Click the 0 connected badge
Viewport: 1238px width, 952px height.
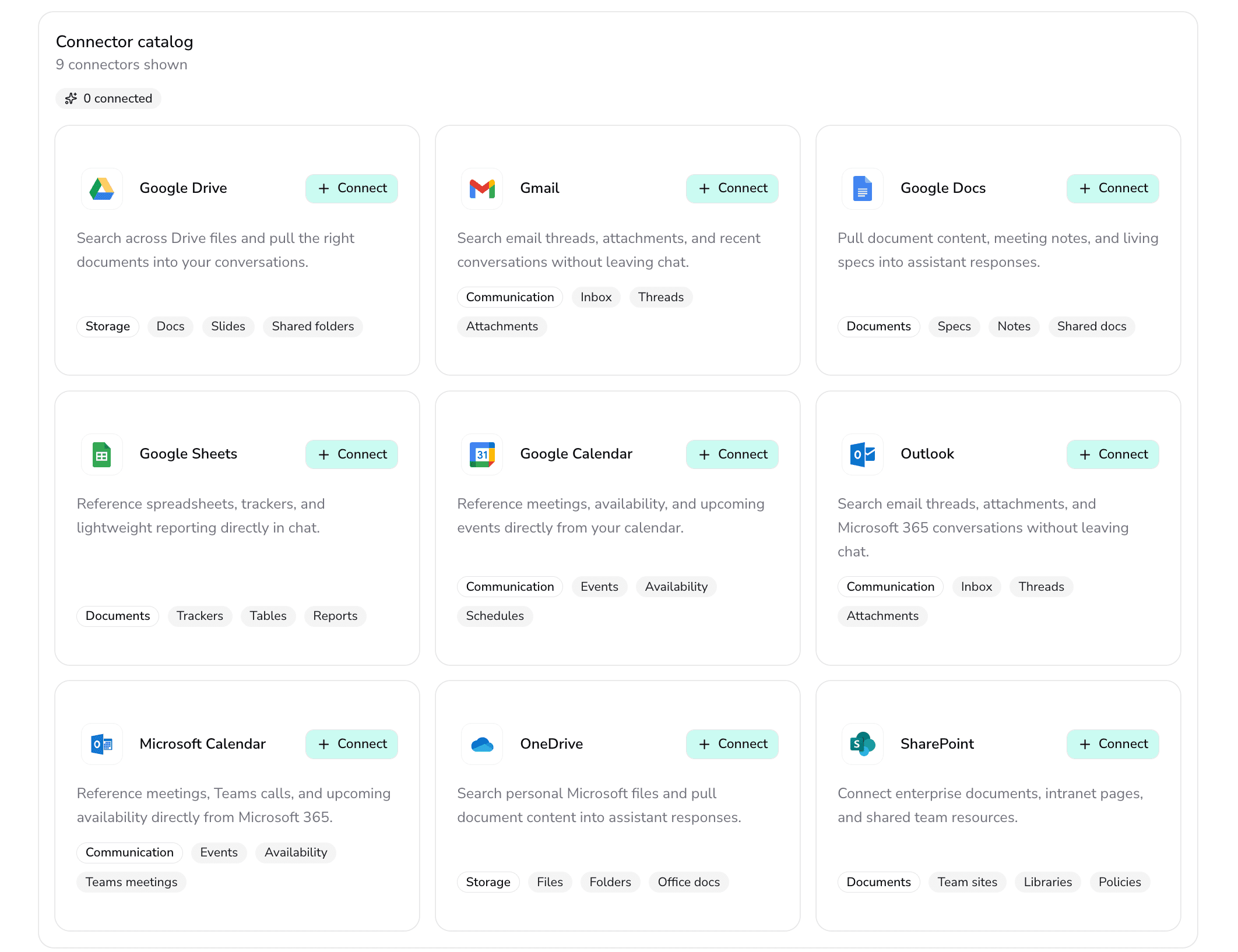[108, 98]
